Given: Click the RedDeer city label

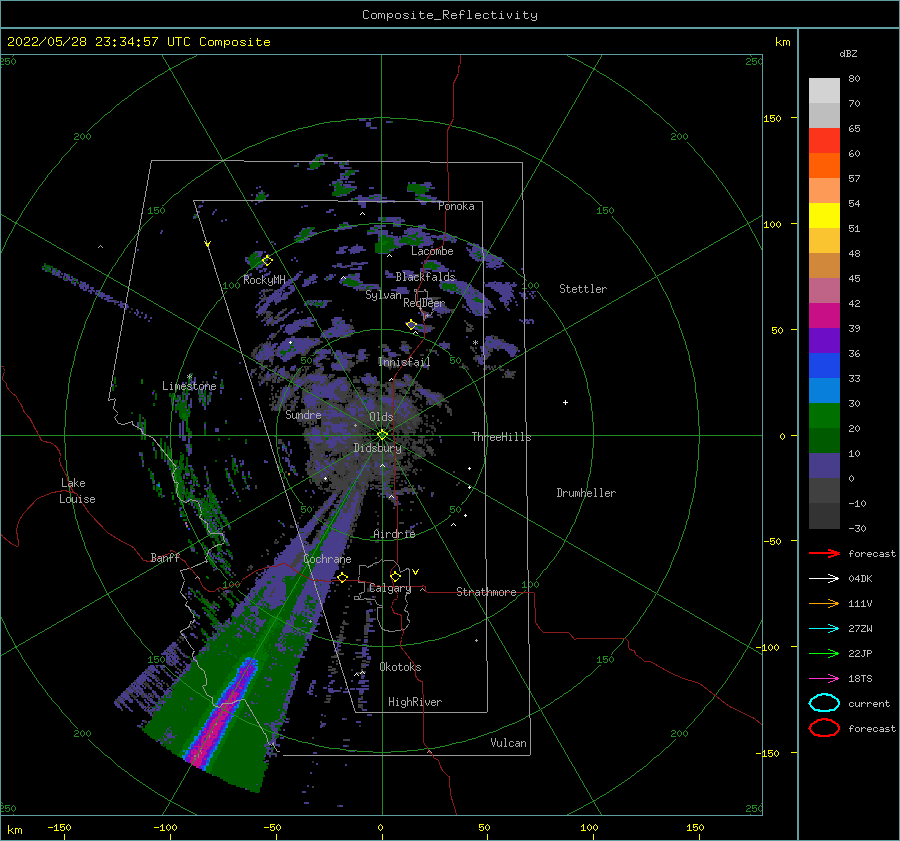Looking at the screenshot, I should [x=424, y=303].
